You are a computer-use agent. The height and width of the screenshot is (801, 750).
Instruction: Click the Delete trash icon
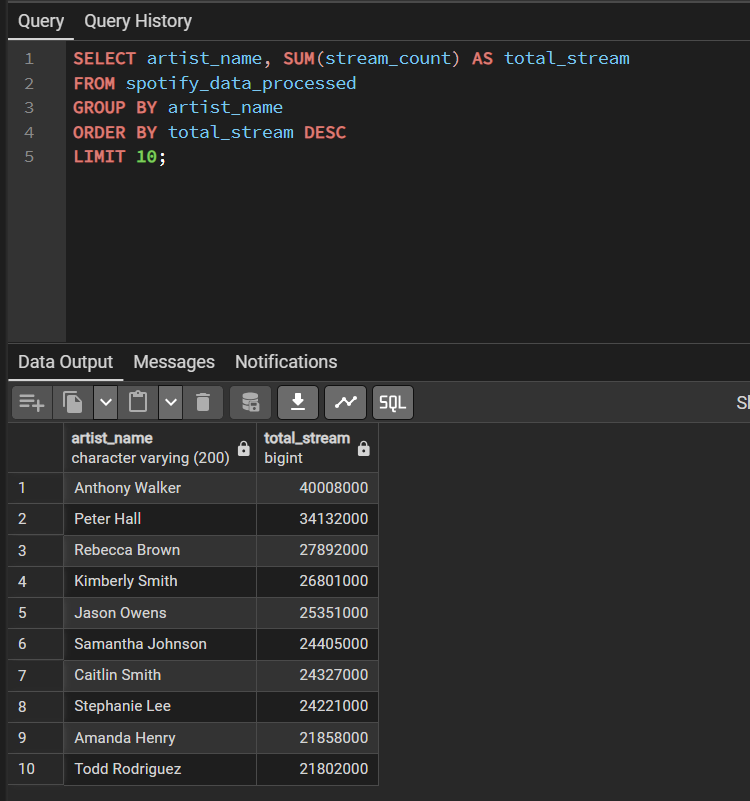coord(203,403)
